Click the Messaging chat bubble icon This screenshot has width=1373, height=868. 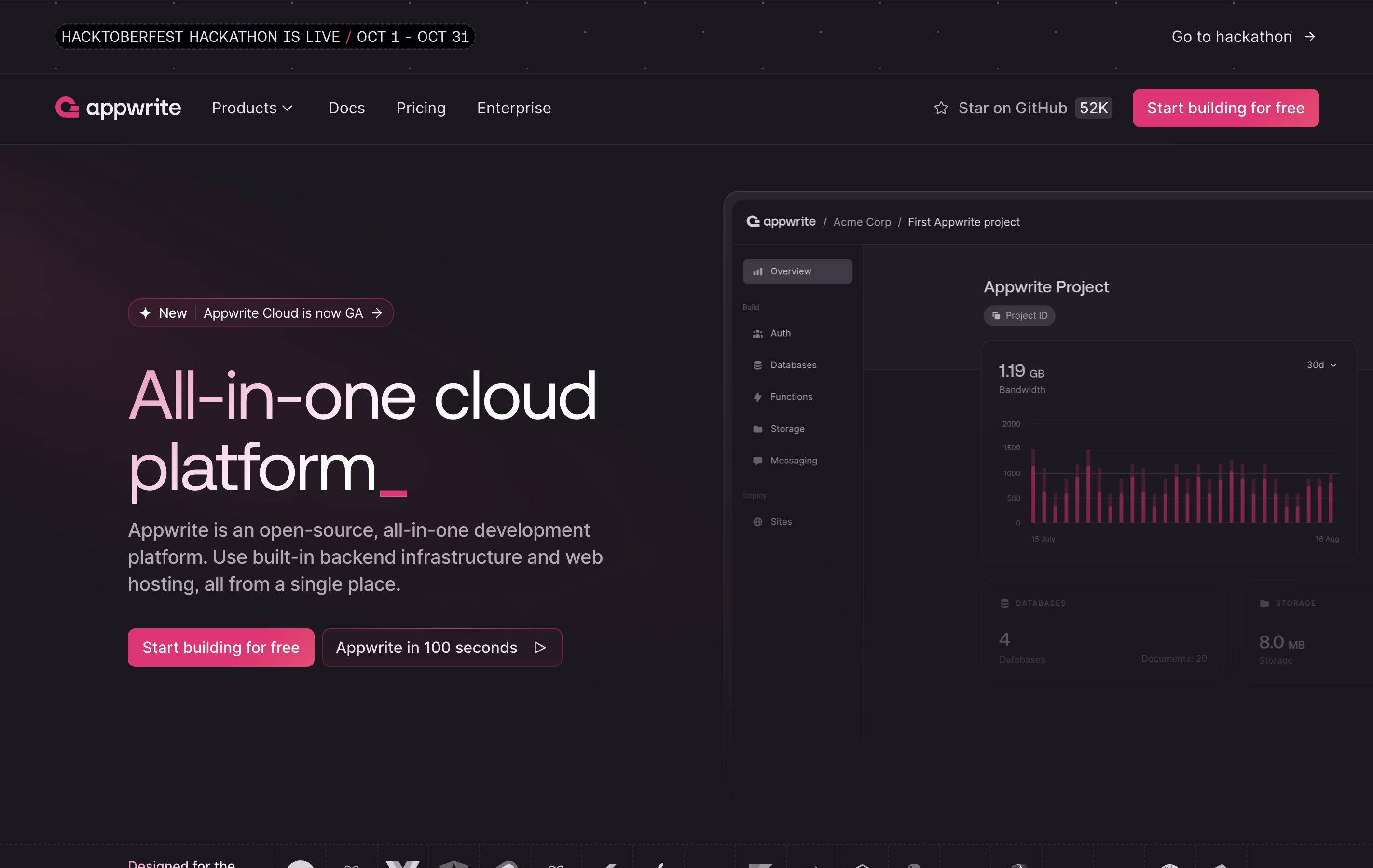pos(758,461)
